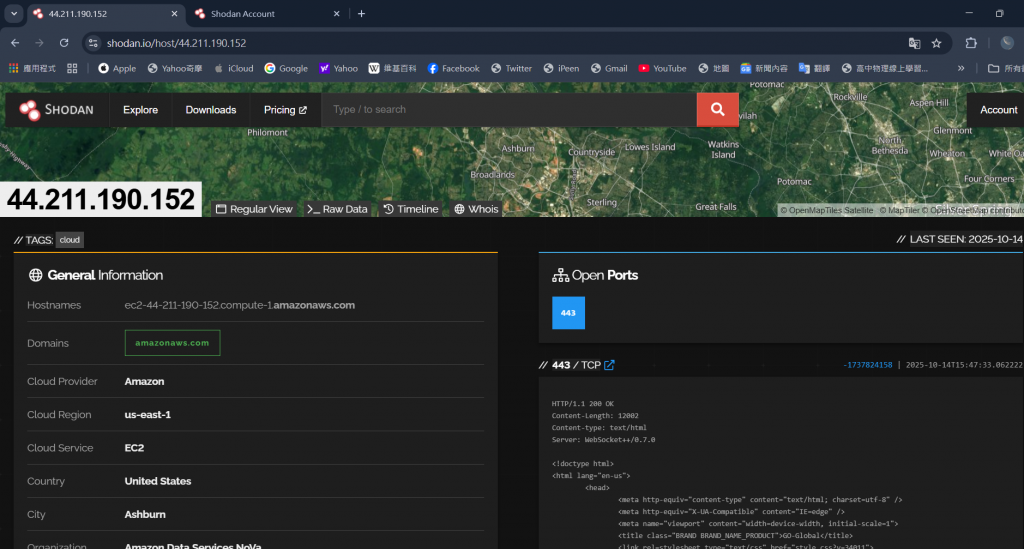Viewport: 1024px width, 549px height.
Task: Open the Facebook bookmark
Action: (x=453, y=68)
